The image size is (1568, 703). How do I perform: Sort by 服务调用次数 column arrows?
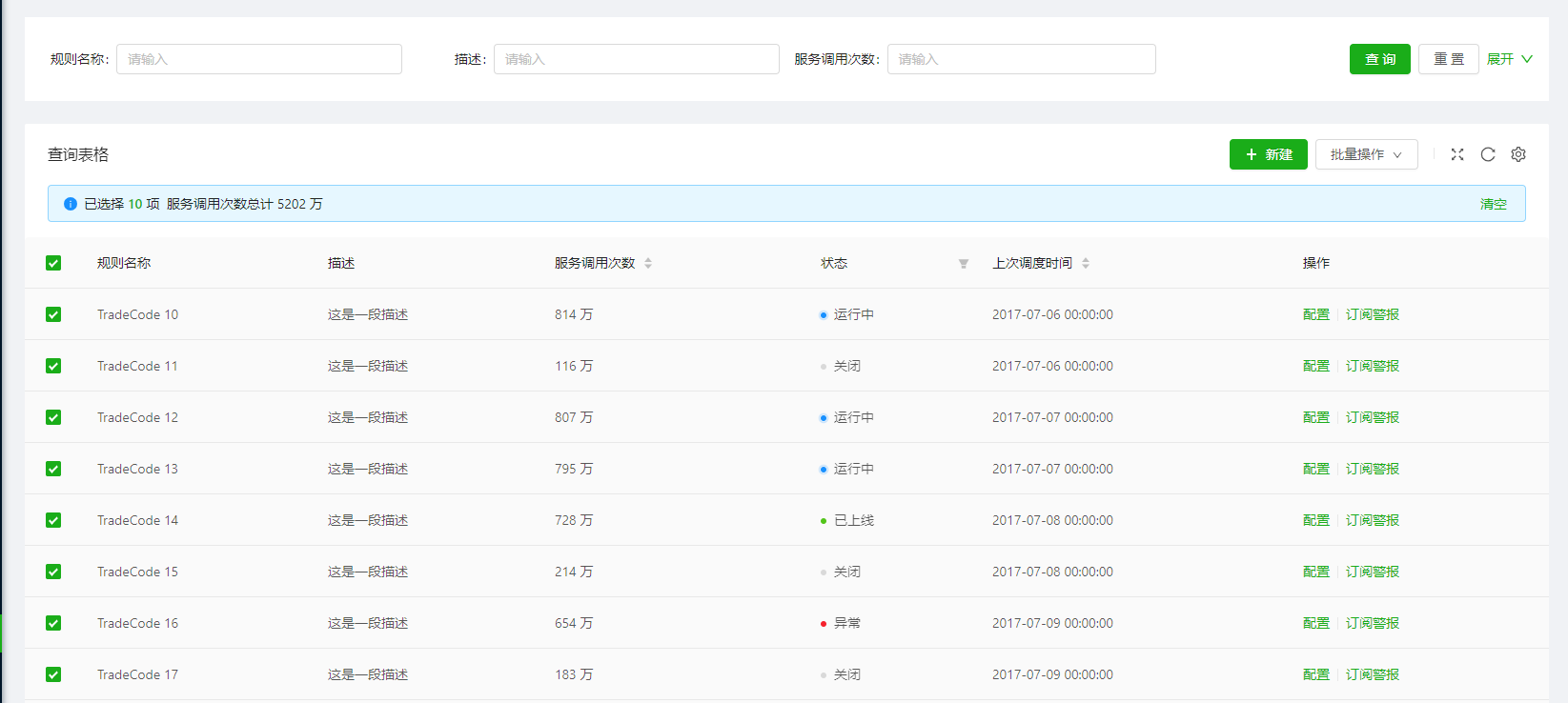[x=648, y=263]
